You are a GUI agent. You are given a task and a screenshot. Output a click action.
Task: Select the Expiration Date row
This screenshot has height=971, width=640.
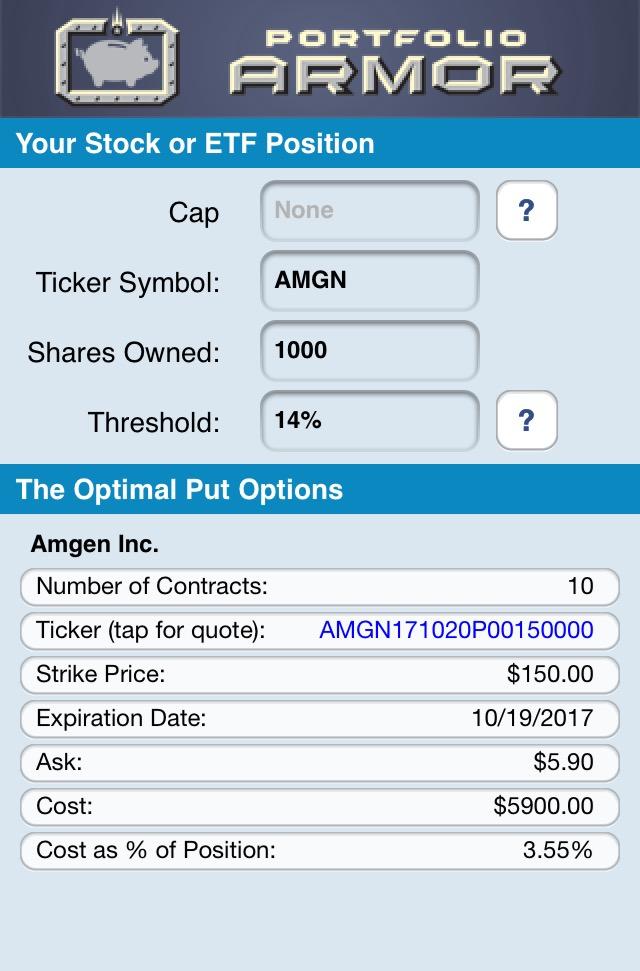[x=320, y=718]
